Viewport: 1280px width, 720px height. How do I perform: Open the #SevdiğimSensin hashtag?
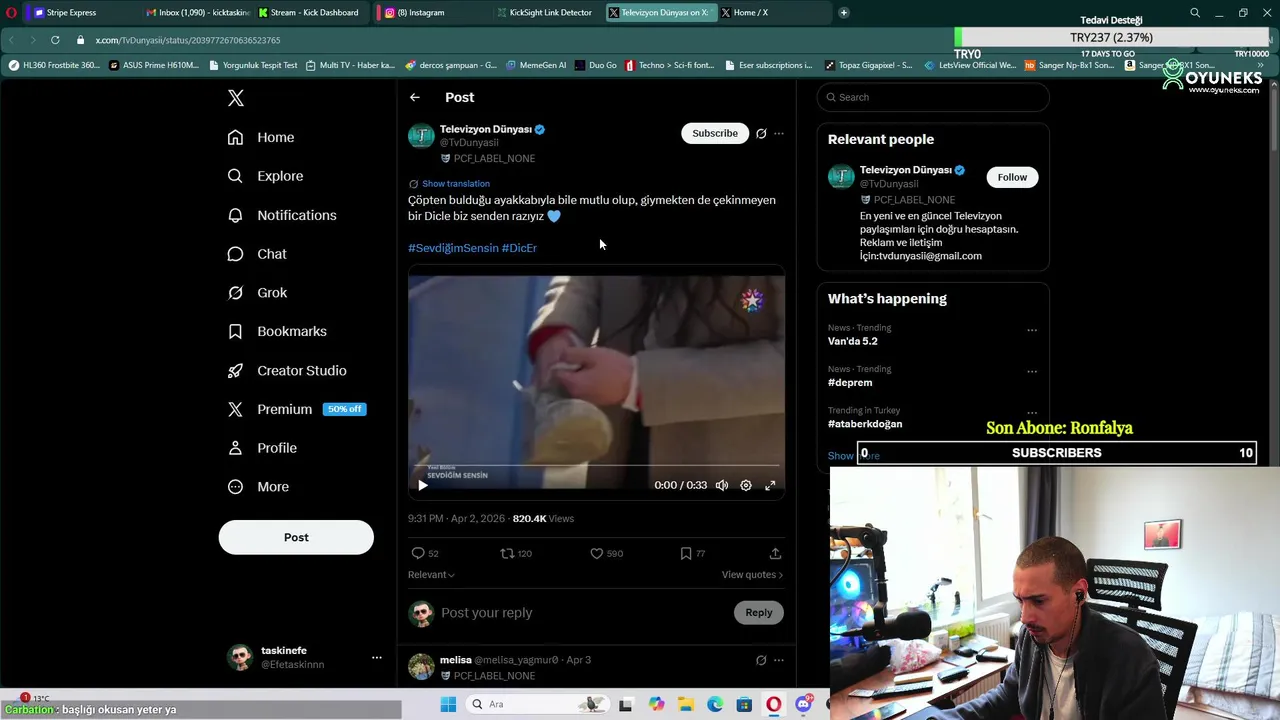point(453,248)
